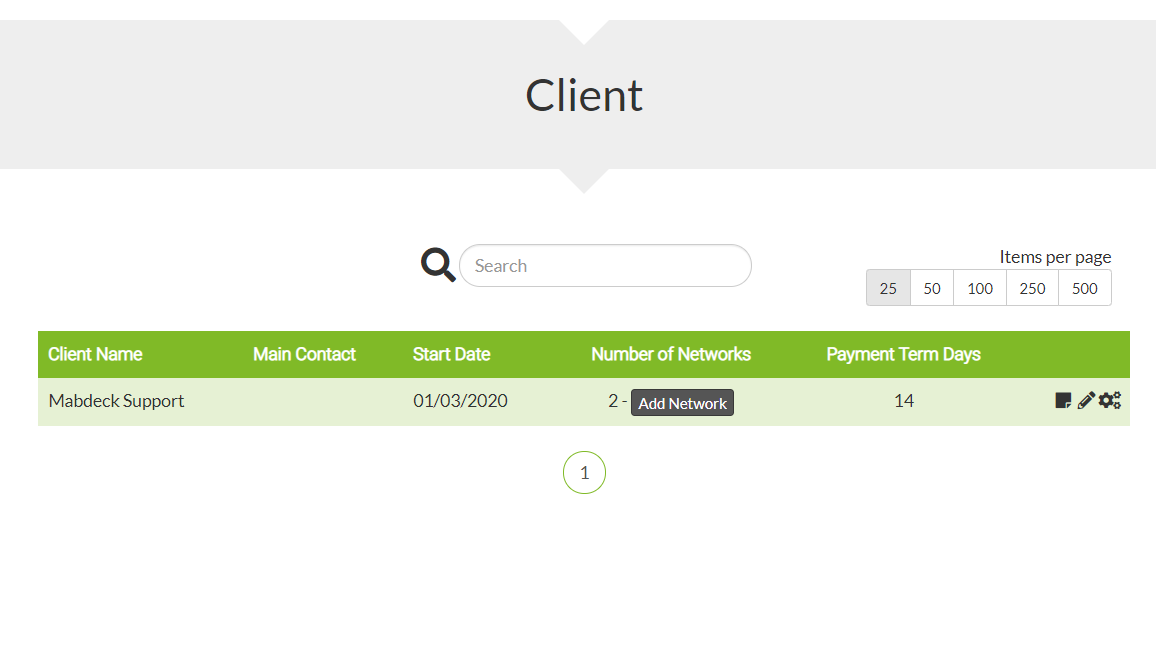Sort by Main Contact column header

click(304, 354)
